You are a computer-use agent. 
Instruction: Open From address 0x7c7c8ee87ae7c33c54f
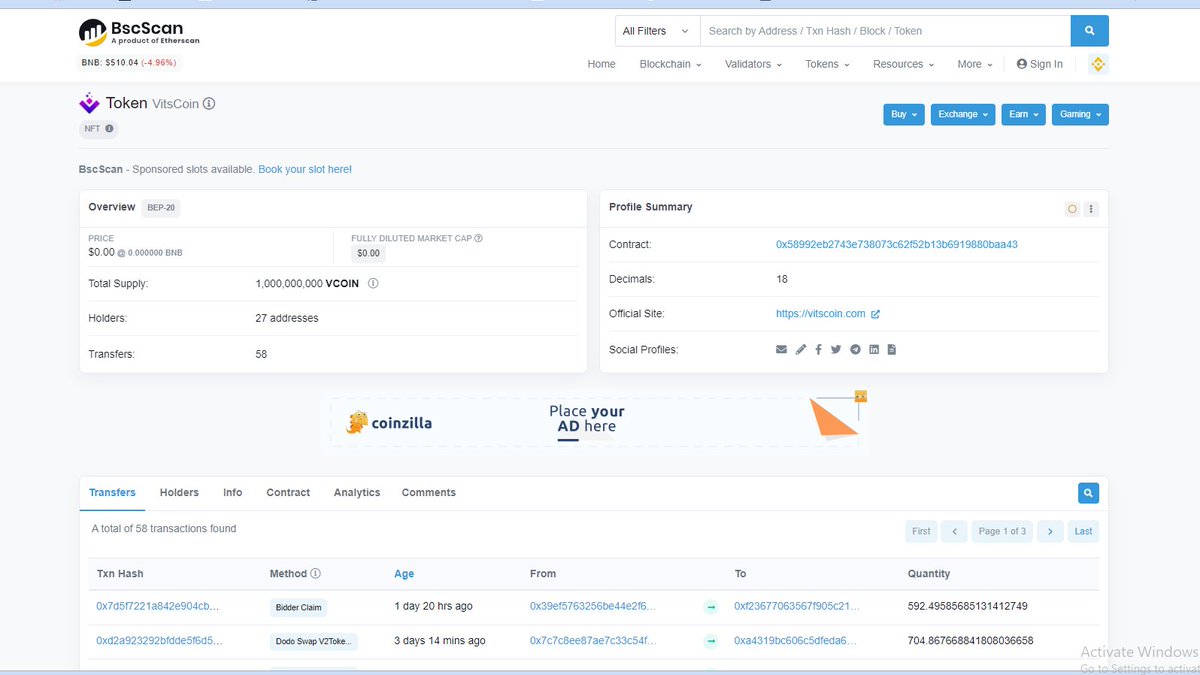(593, 641)
